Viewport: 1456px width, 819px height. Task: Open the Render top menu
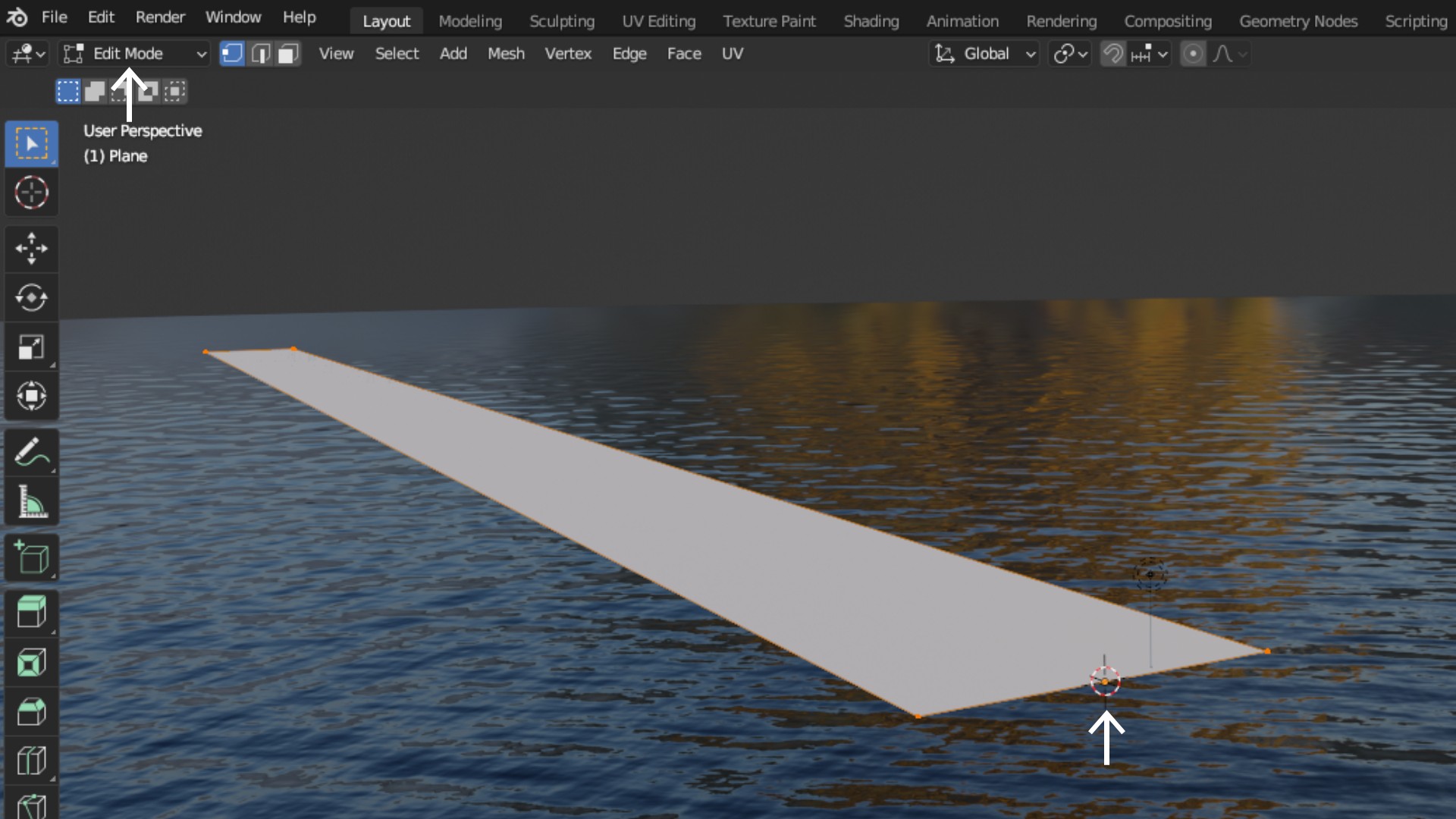pyautogui.click(x=160, y=17)
